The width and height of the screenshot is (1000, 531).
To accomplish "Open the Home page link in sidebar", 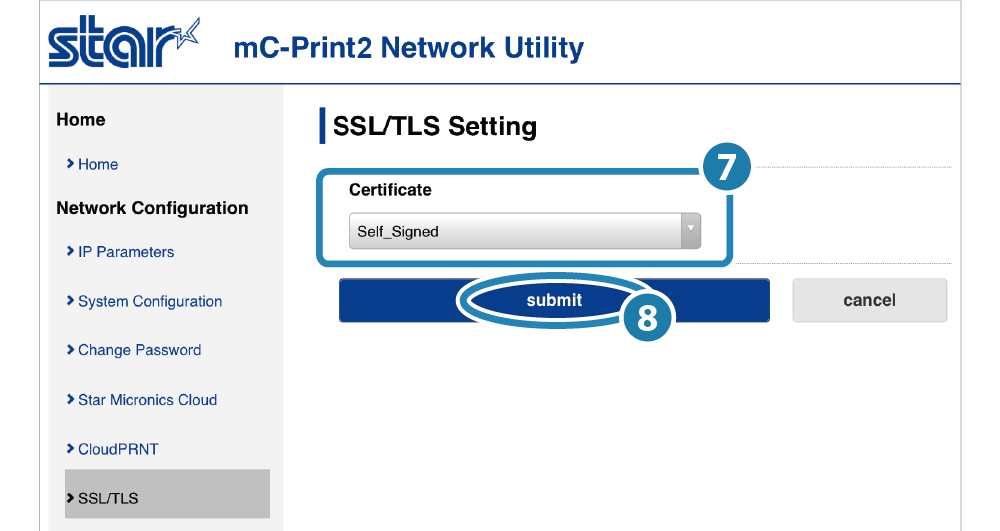I will (x=97, y=164).
